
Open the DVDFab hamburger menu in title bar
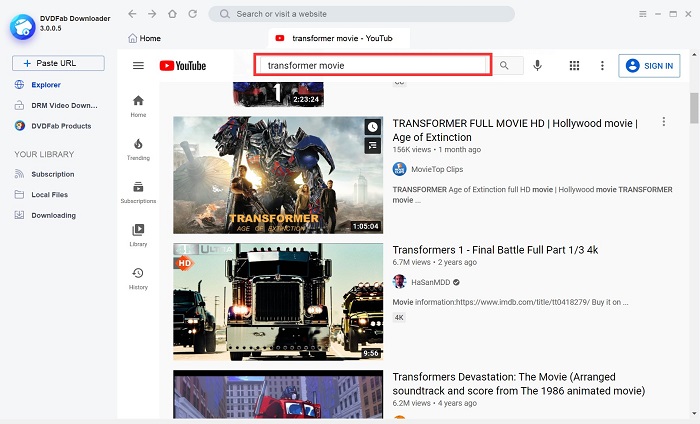tap(643, 14)
